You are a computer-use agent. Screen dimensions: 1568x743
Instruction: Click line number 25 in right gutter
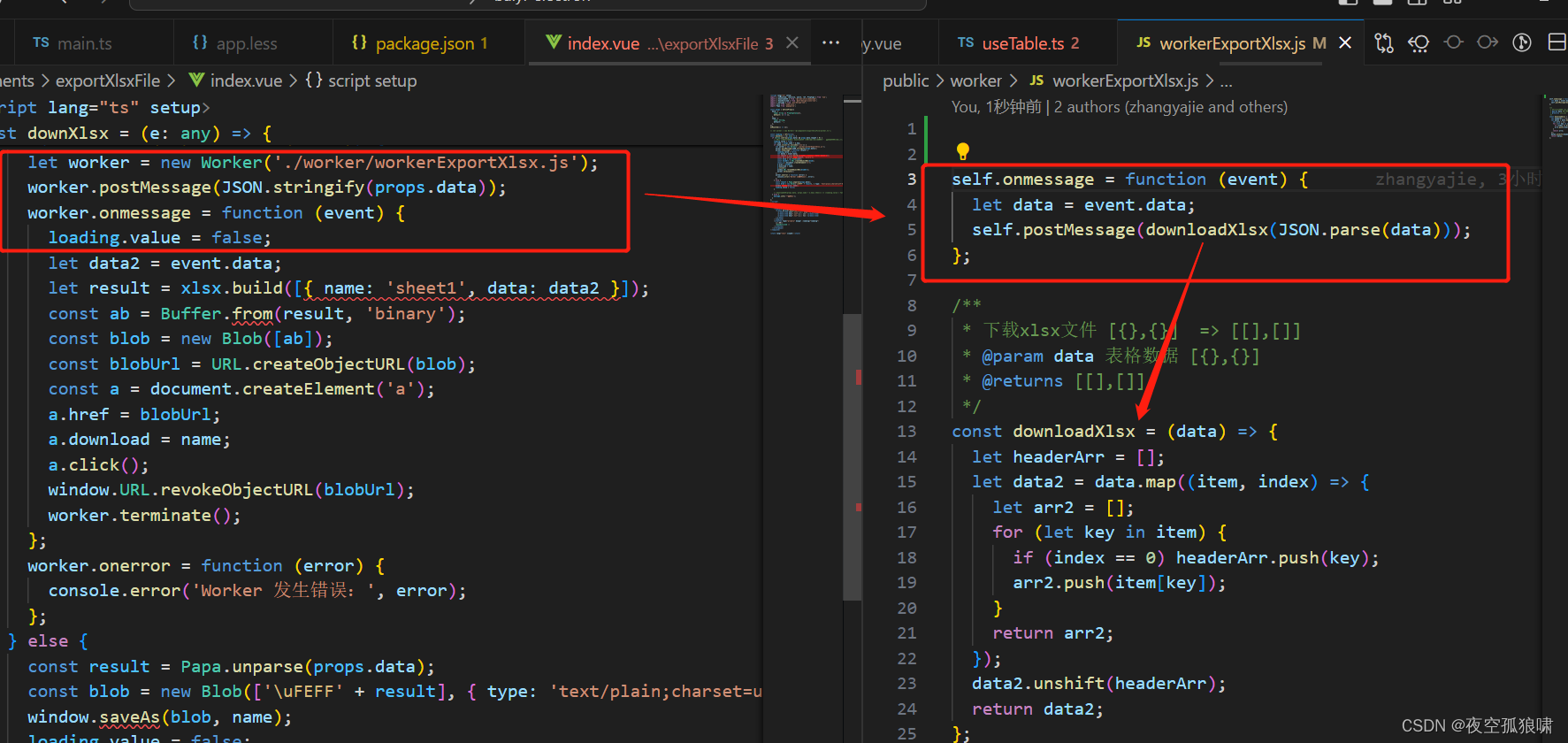[x=906, y=733]
